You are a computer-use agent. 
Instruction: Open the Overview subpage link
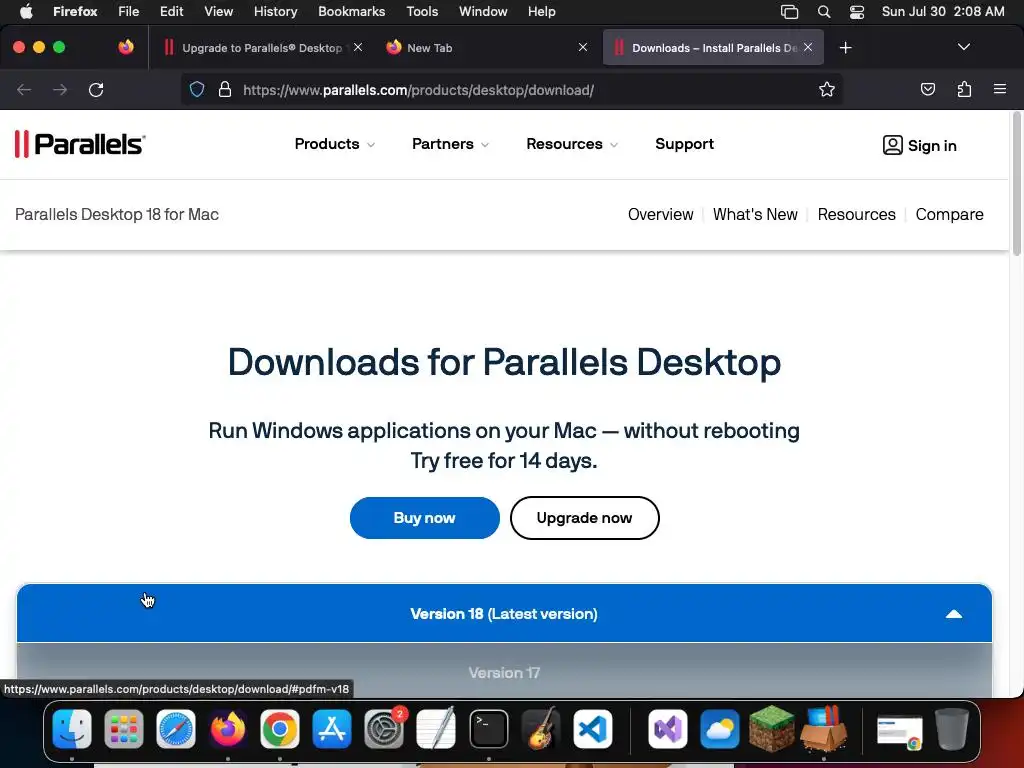[x=660, y=214]
